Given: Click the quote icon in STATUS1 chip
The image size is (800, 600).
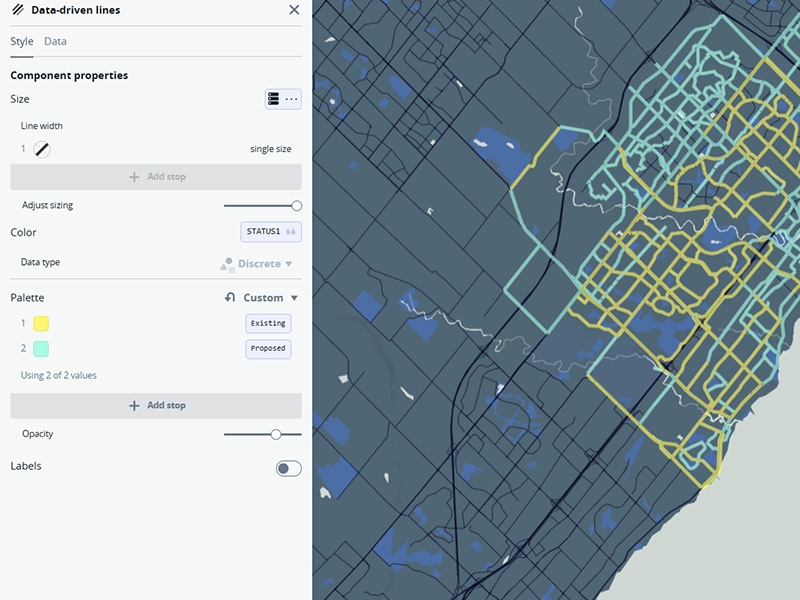Looking at the screenshot, I should pos(291,232).
